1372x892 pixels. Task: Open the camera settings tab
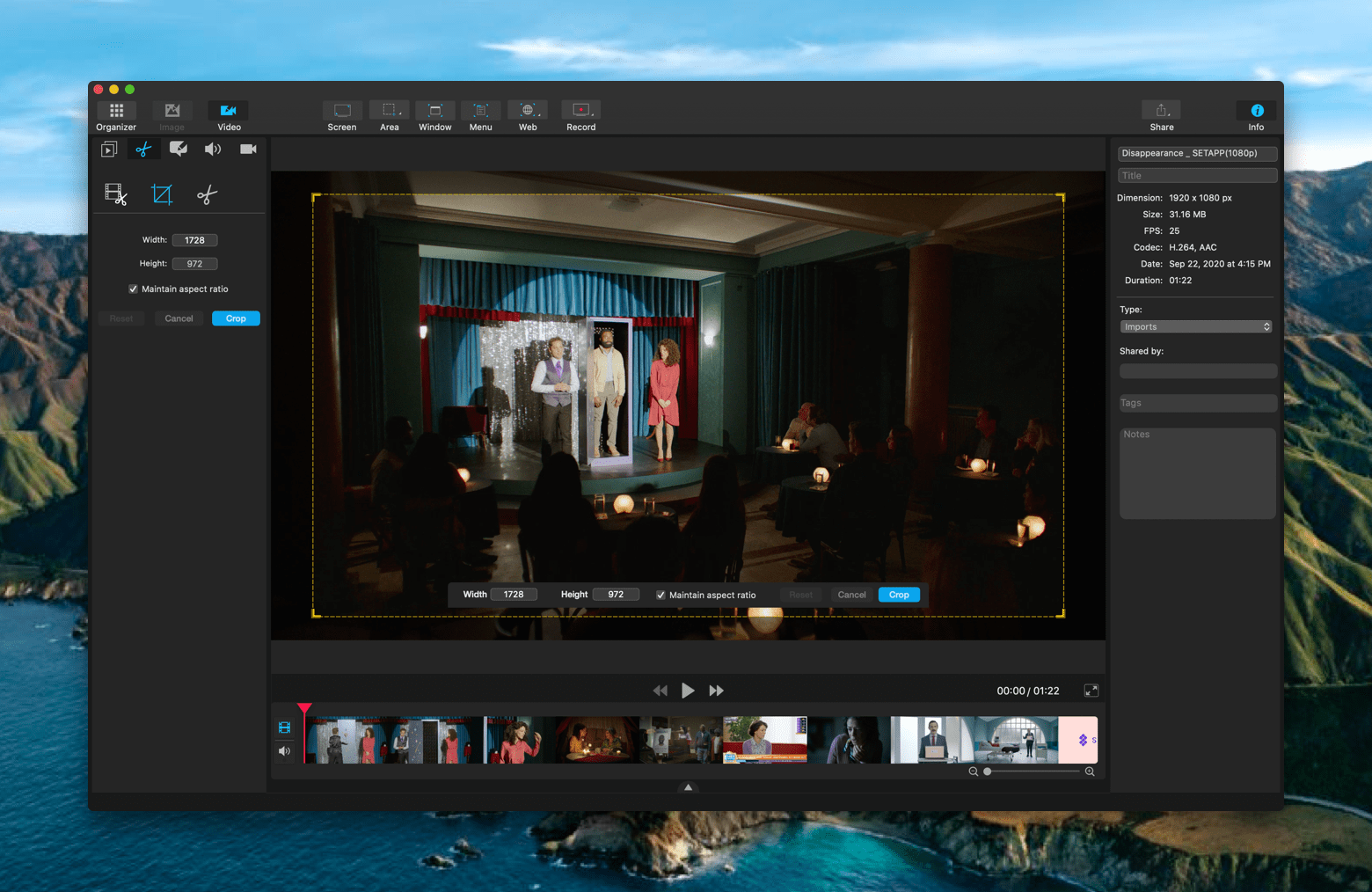tap(248, 150)
